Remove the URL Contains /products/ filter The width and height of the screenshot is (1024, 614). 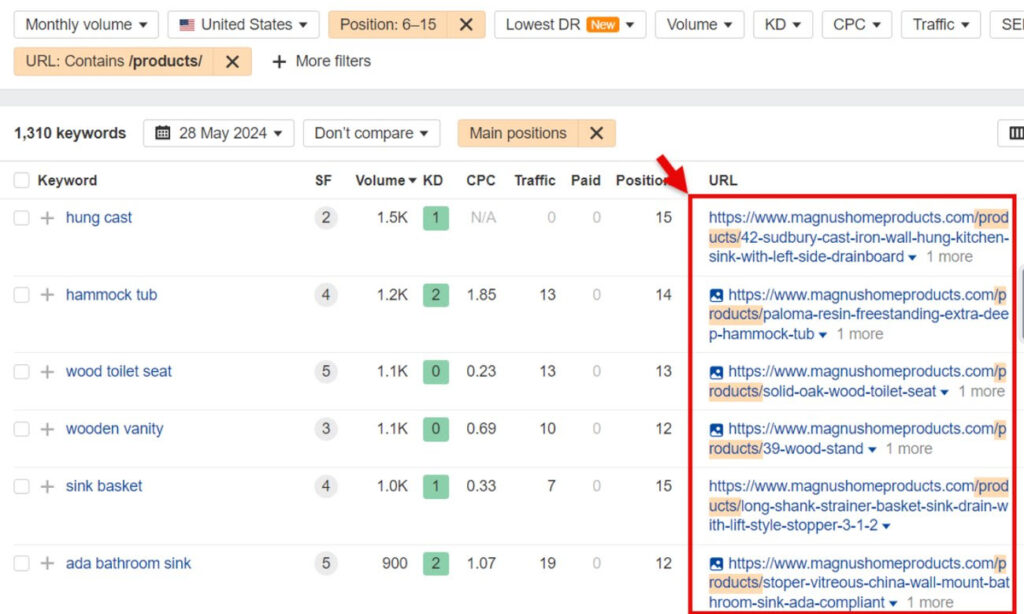click(x=232, y=61)
